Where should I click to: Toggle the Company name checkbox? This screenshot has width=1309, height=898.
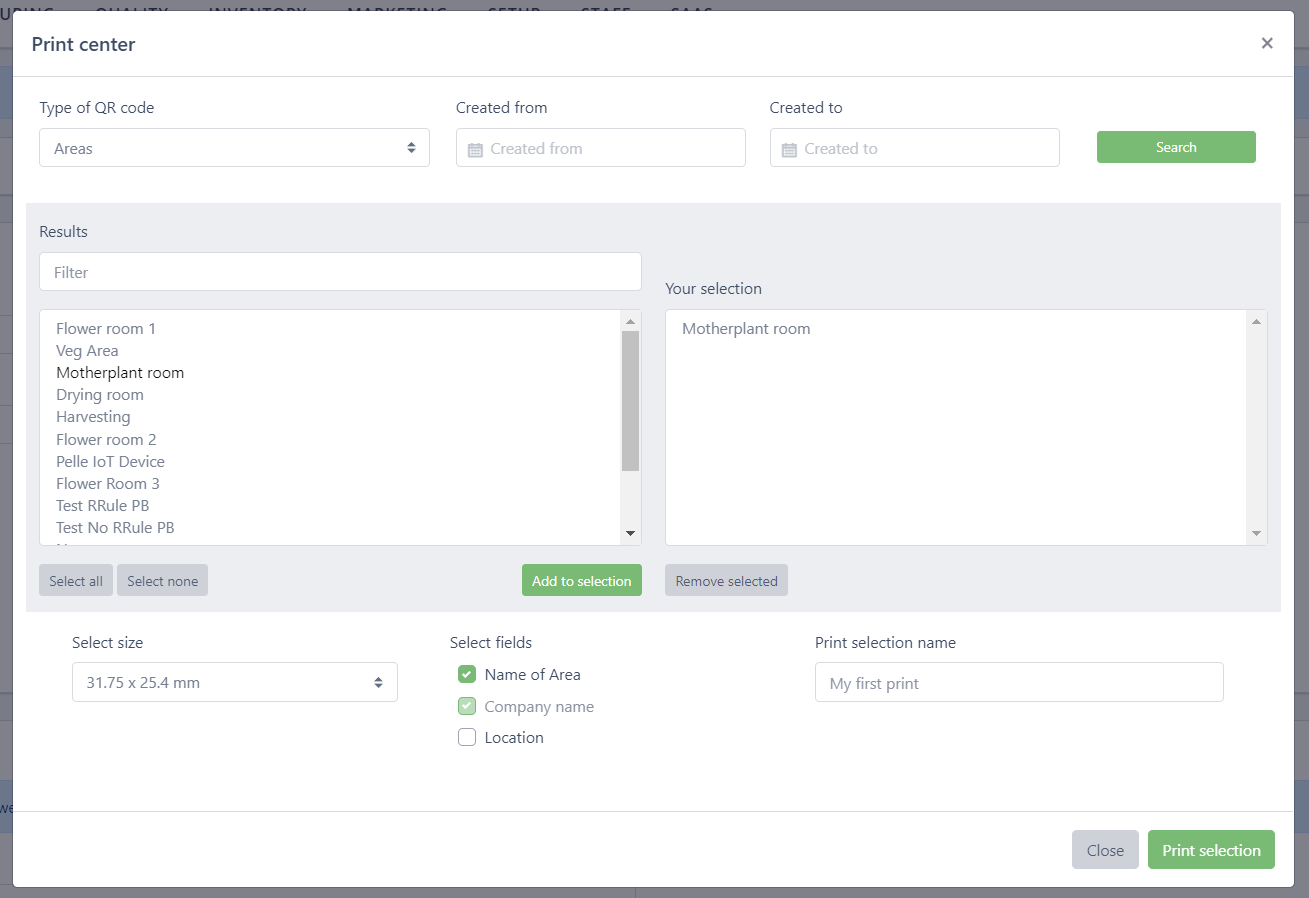(467, 707)
